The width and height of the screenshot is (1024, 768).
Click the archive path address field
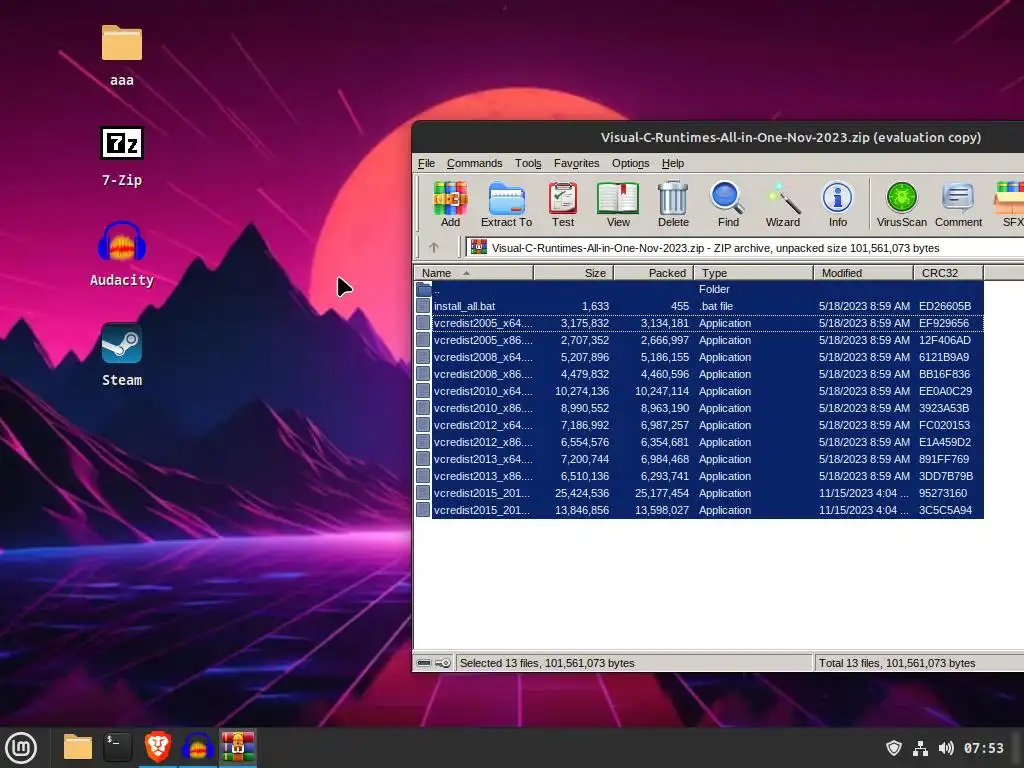(744, 248)
